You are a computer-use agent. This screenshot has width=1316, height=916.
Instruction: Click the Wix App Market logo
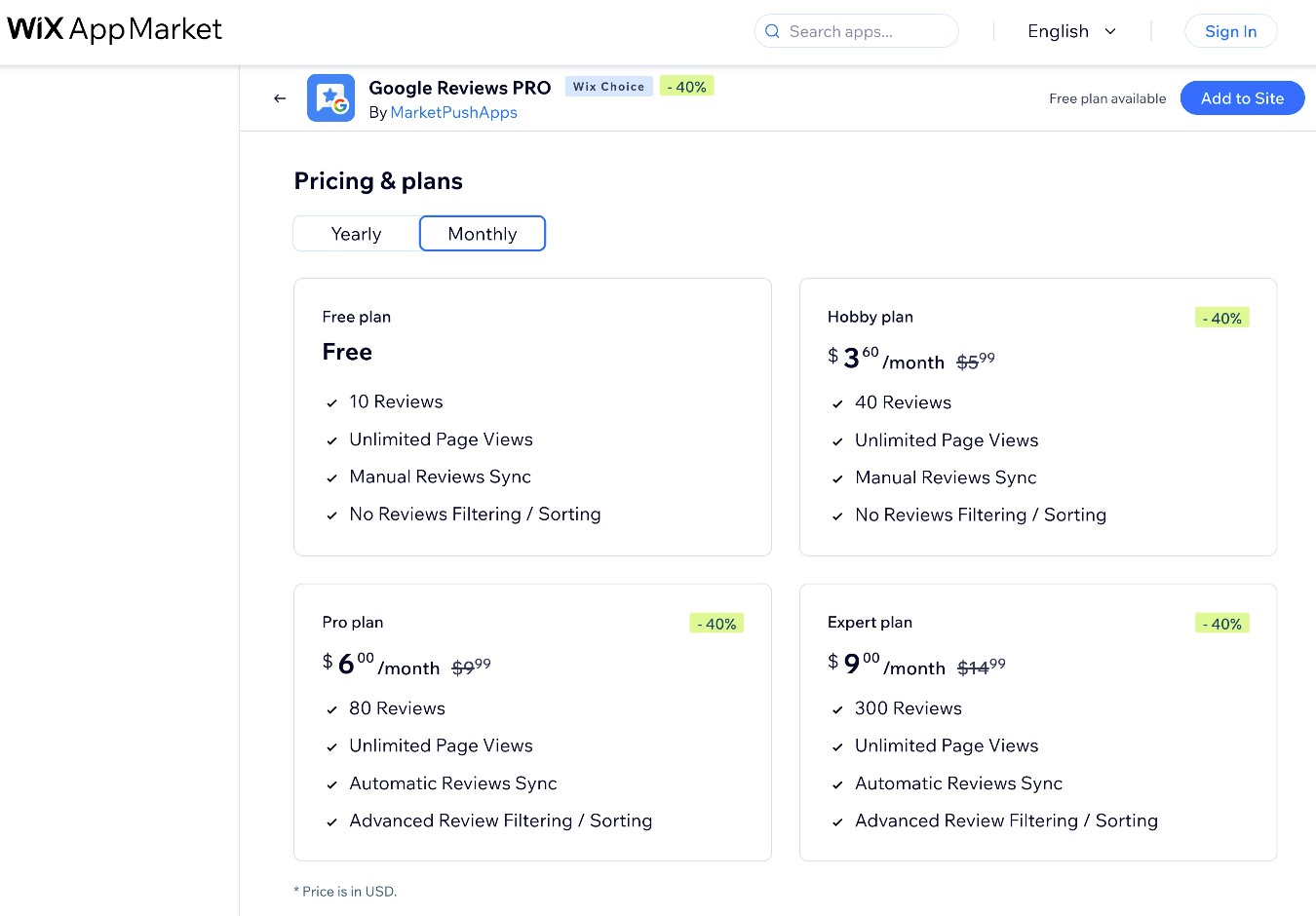(113, 29)
